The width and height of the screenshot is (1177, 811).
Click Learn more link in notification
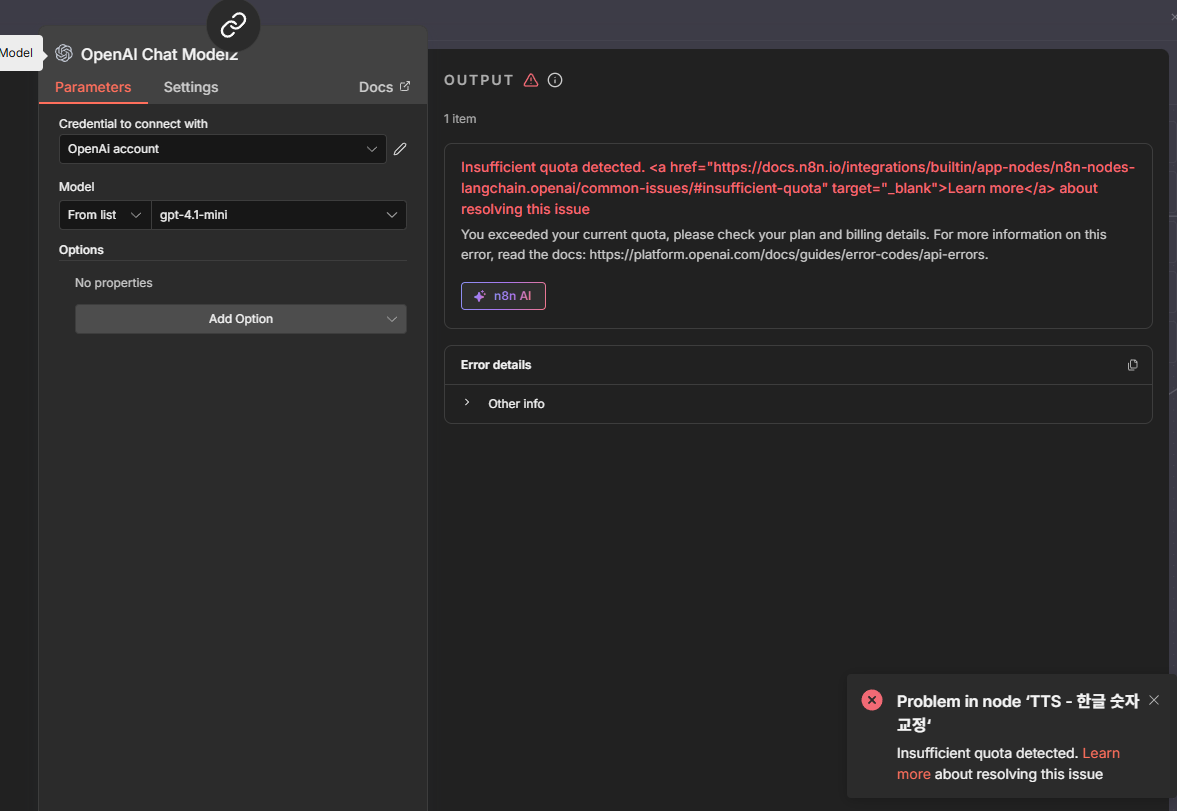(x=1100, y=753)
